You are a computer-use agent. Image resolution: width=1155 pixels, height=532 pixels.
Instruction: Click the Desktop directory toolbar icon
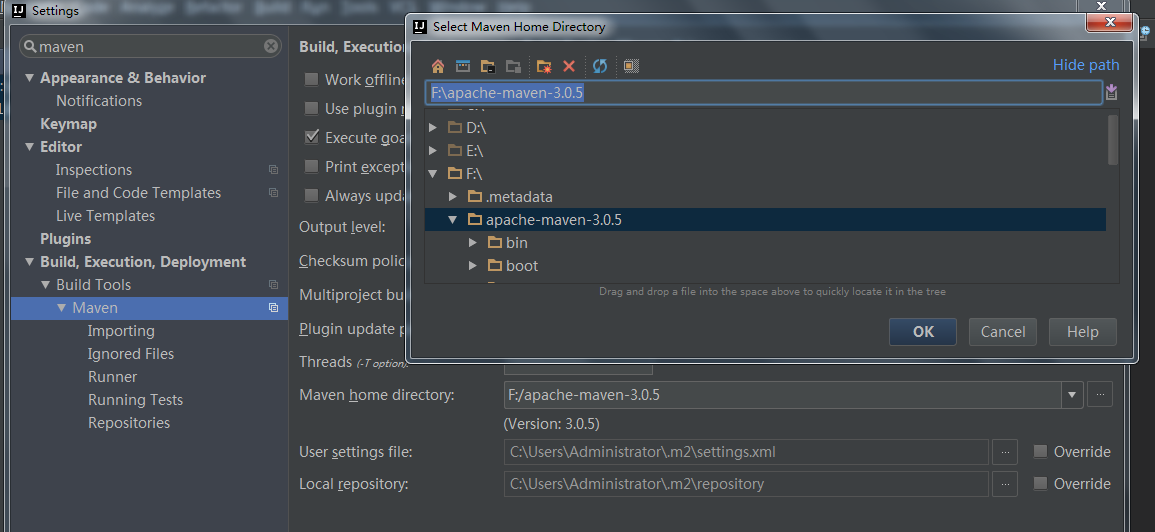coord(463,66)
